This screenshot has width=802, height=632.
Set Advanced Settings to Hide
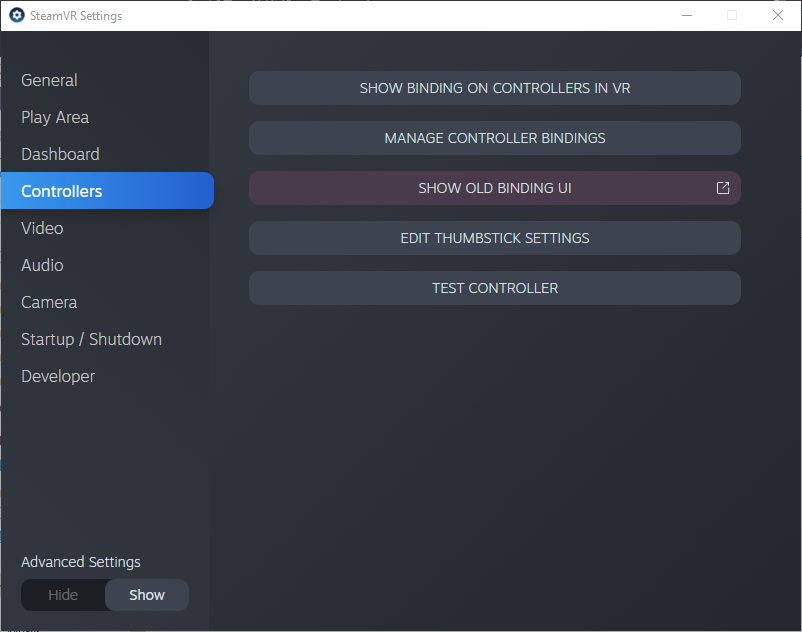click(63, 595)
